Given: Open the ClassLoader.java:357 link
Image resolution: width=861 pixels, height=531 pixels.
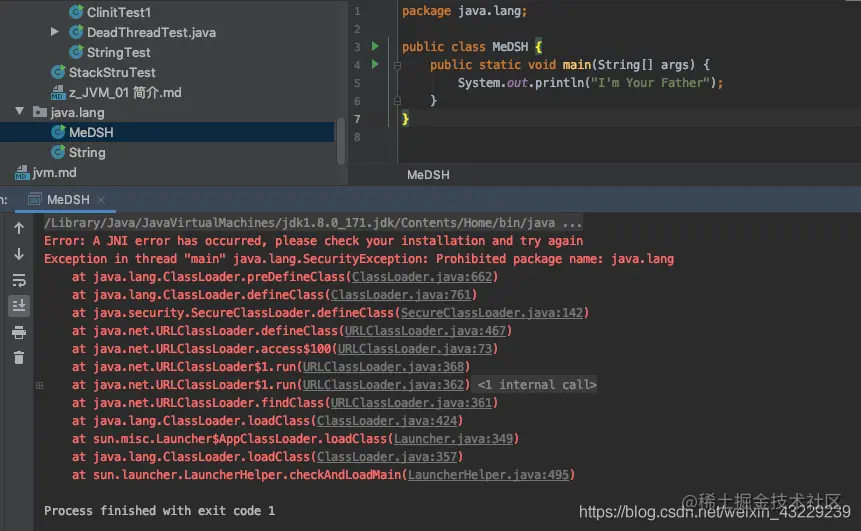Looking at the screenshot, I should (x=387, y=457).
